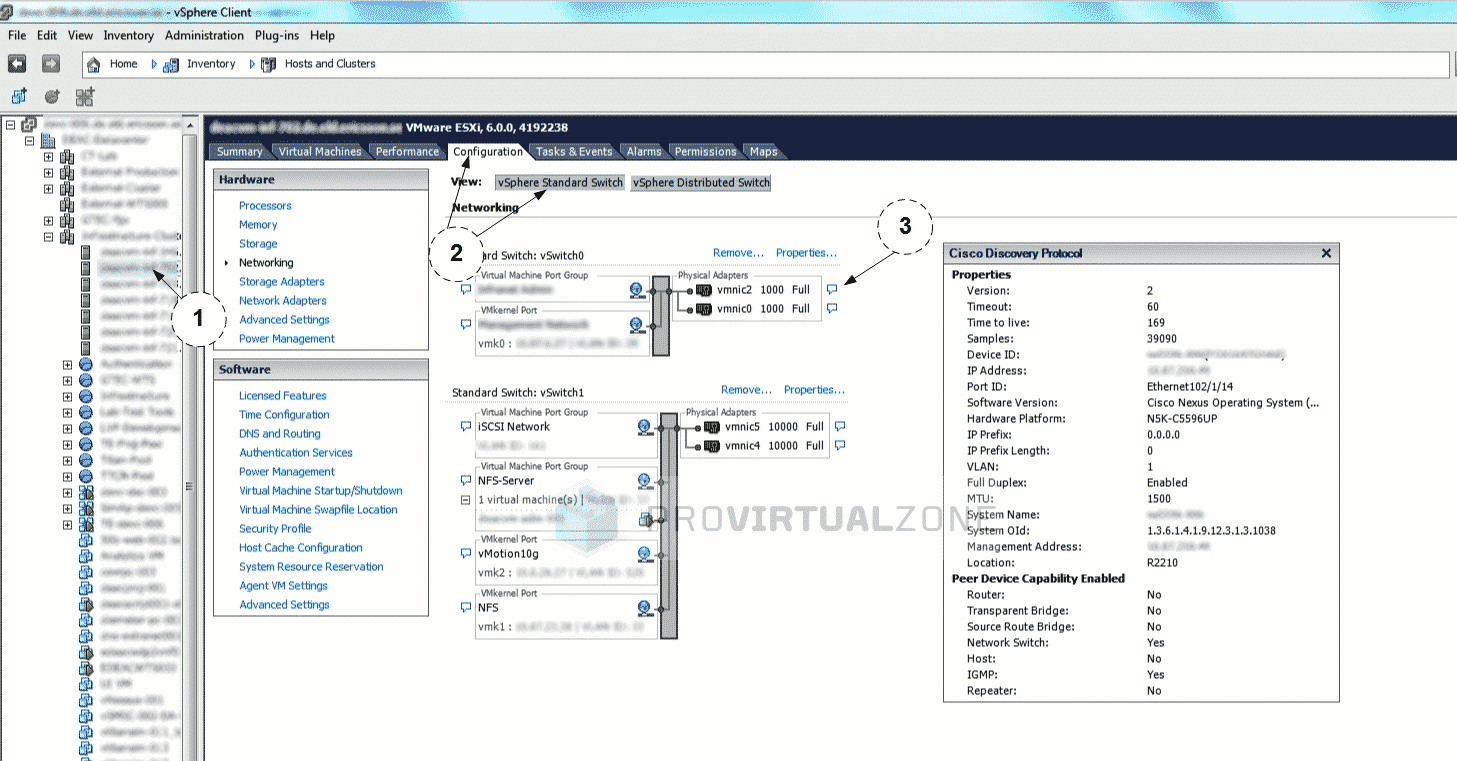Screen dimensions: 1457x761
Task: Open Security Profile under Software
Action: (x=275, y=529)
